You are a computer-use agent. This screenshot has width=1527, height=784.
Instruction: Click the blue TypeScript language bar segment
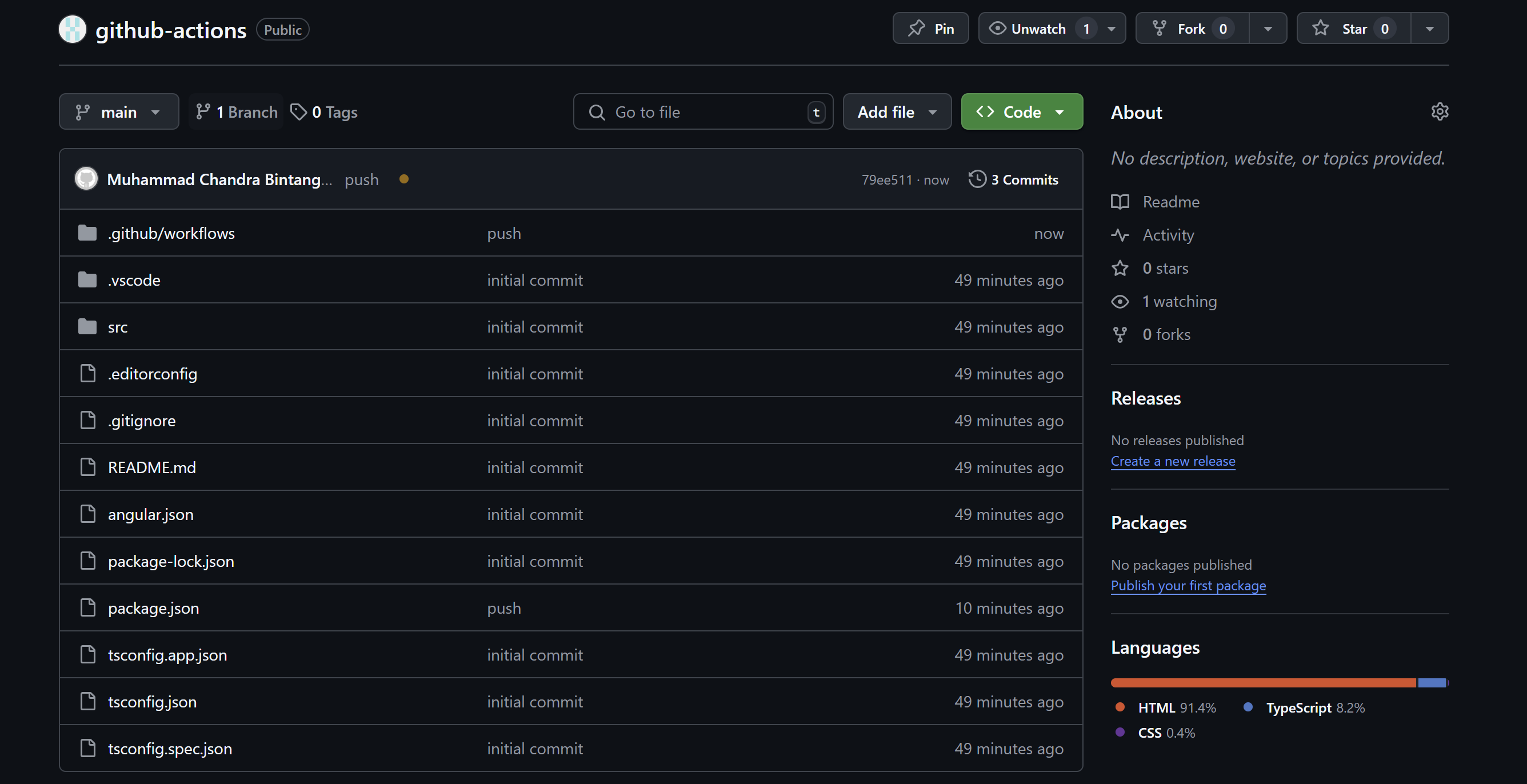[1432, 683]
